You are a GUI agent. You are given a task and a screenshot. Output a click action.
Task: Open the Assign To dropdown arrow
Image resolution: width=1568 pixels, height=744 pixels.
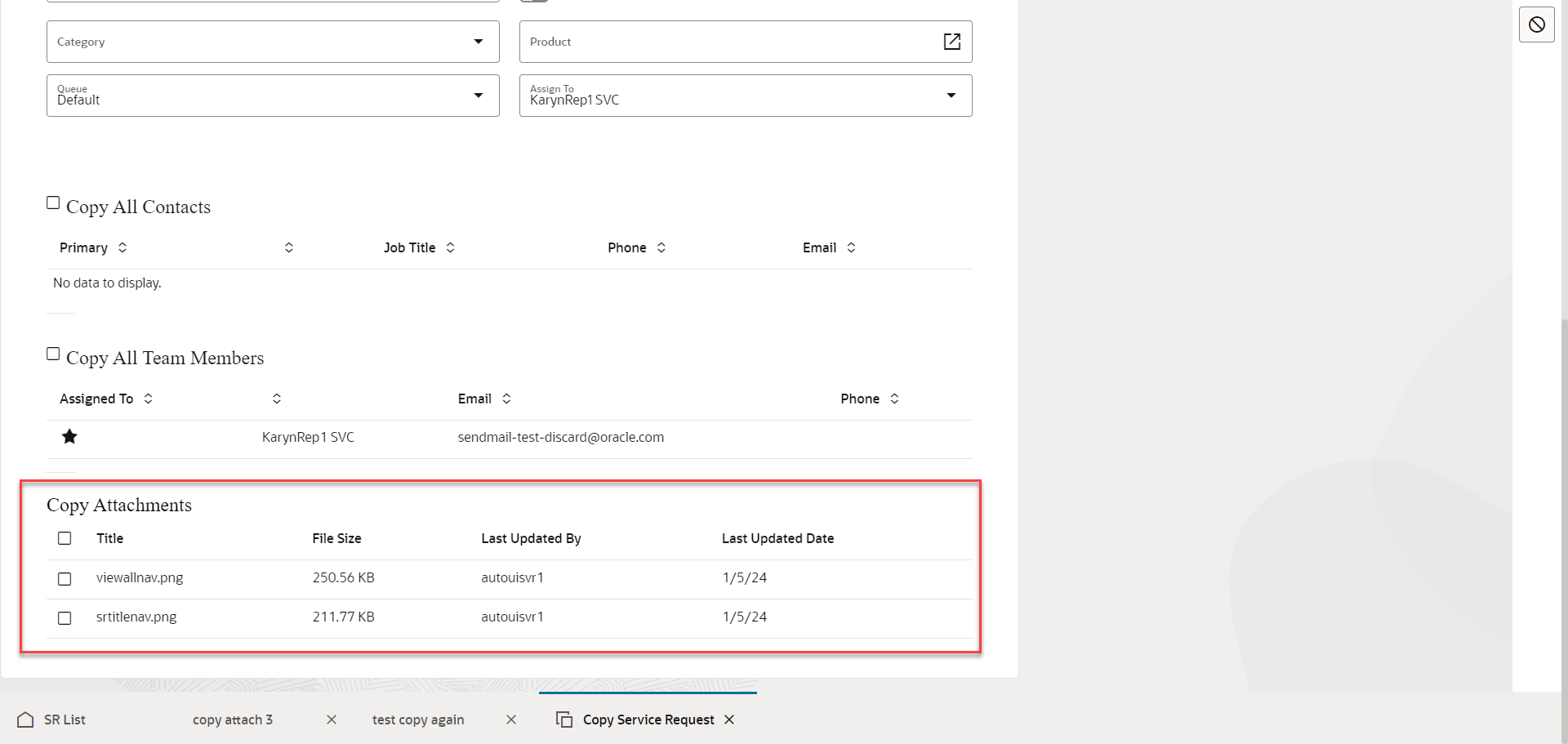[x=951, y=96]
